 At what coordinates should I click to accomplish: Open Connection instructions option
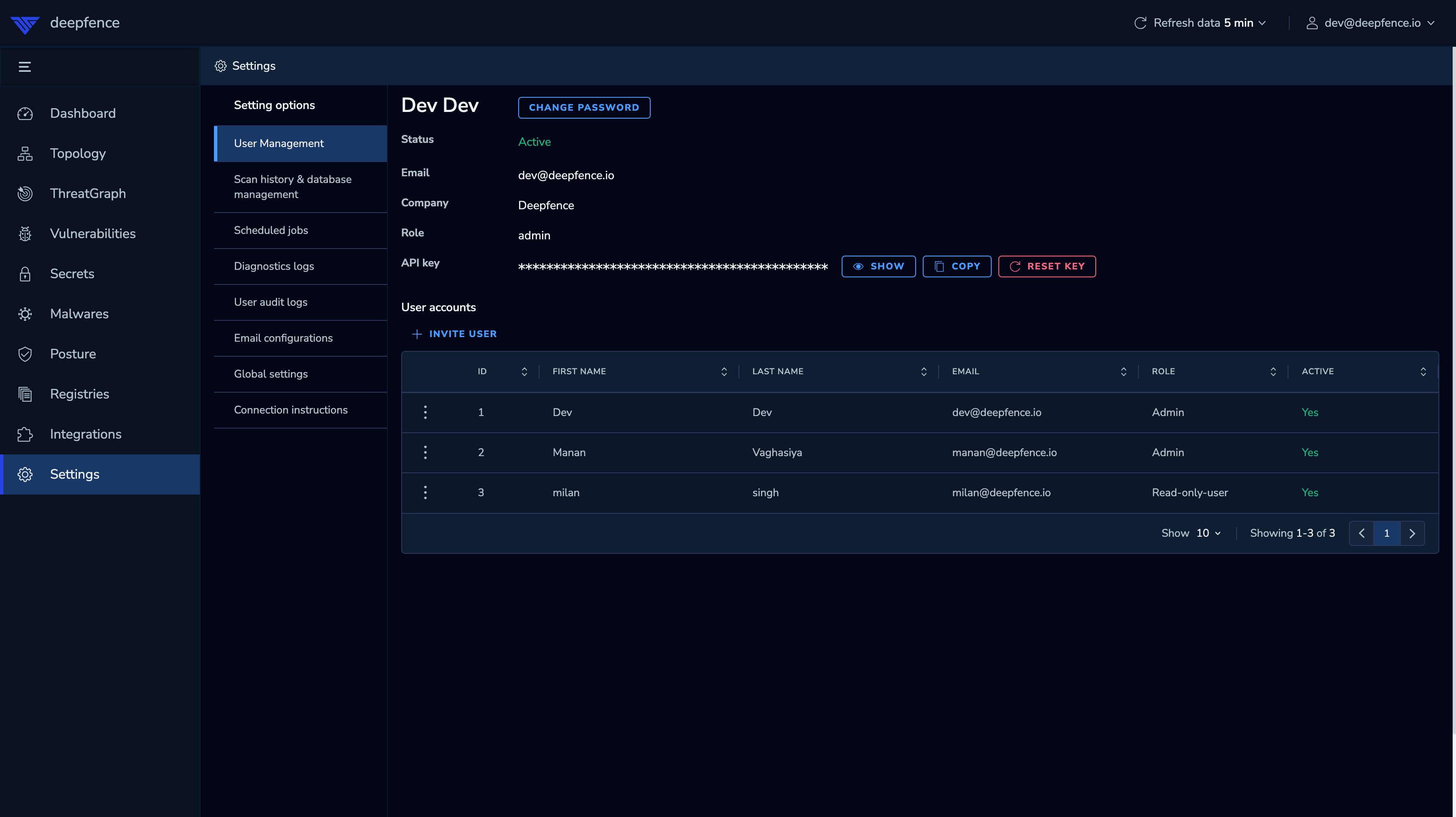(300, 410)
